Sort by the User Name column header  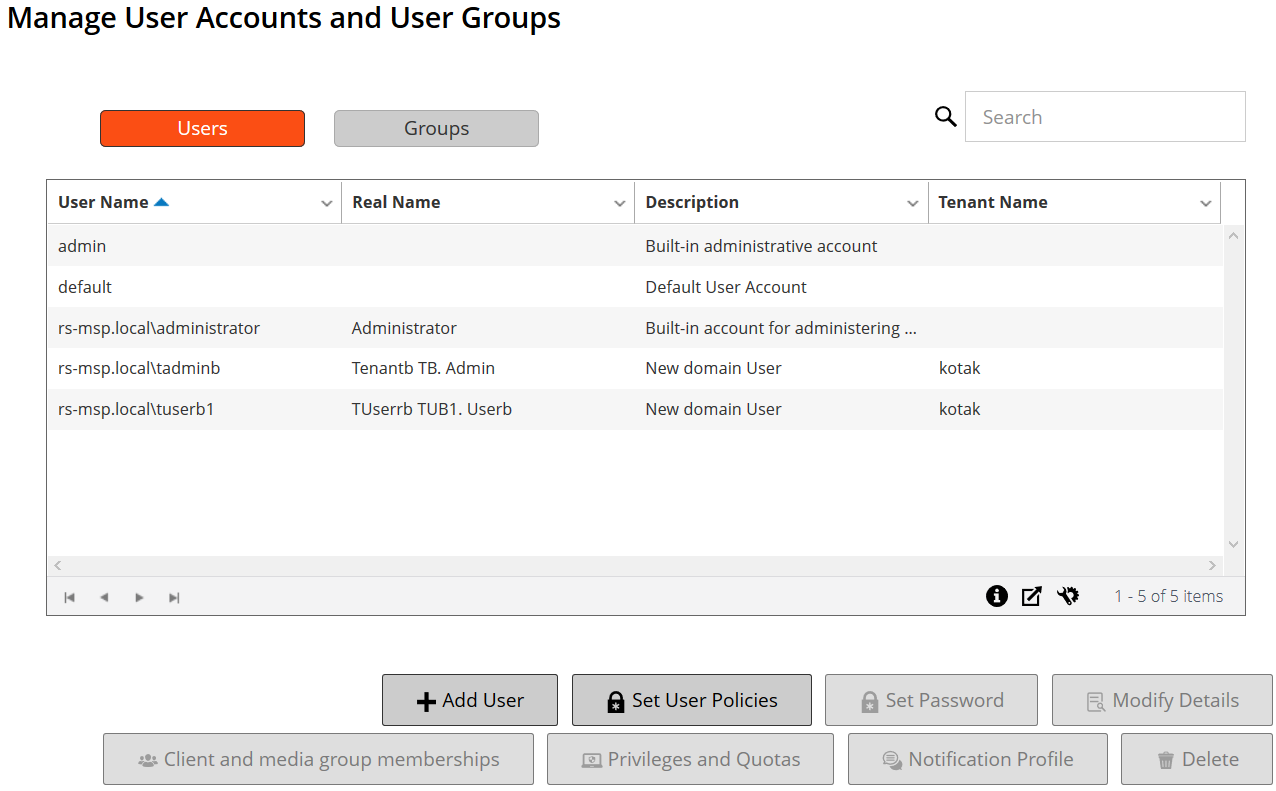103,202
